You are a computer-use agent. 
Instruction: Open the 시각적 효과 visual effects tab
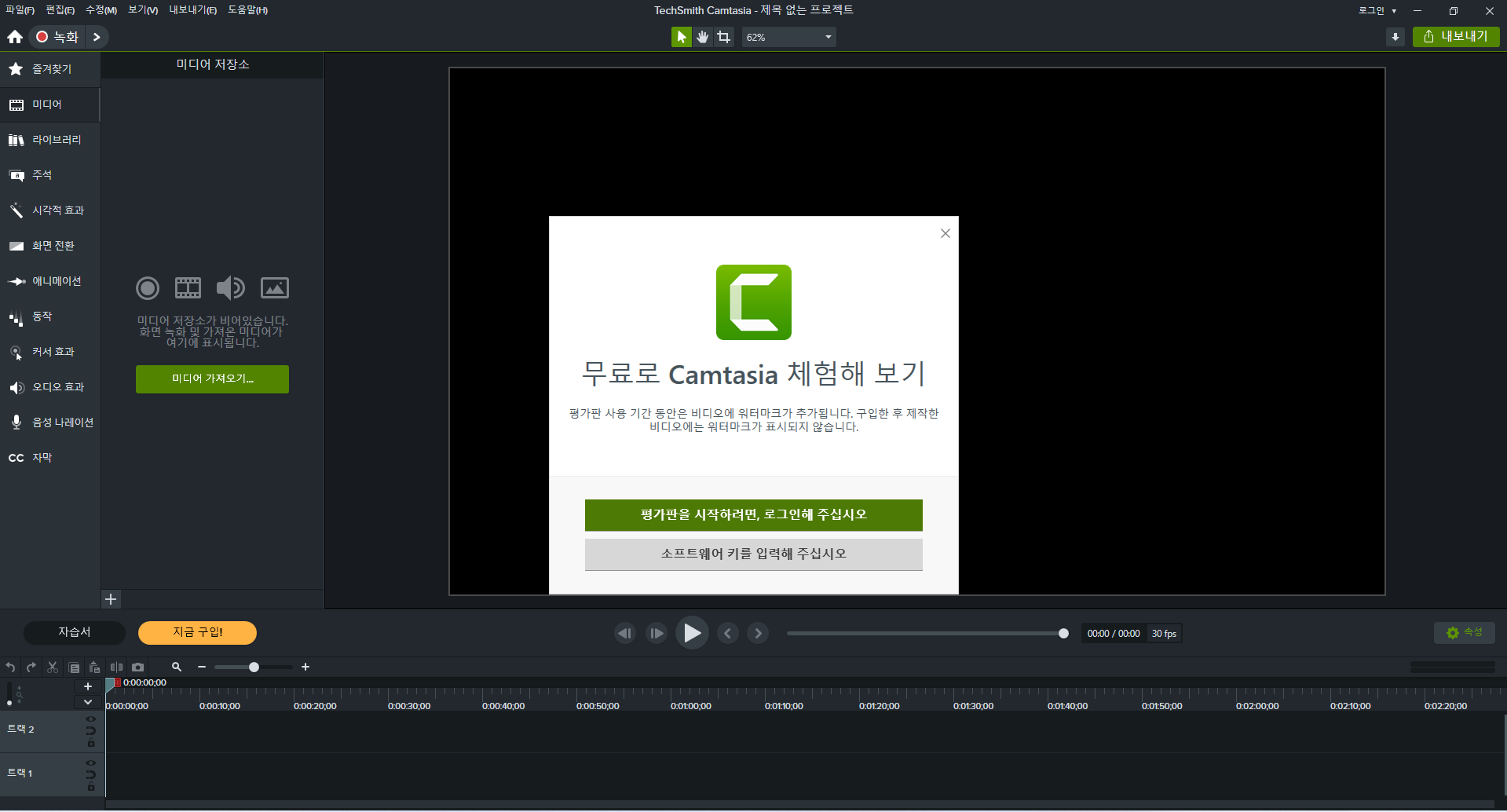pyautogui.click(x=50, y=210)
